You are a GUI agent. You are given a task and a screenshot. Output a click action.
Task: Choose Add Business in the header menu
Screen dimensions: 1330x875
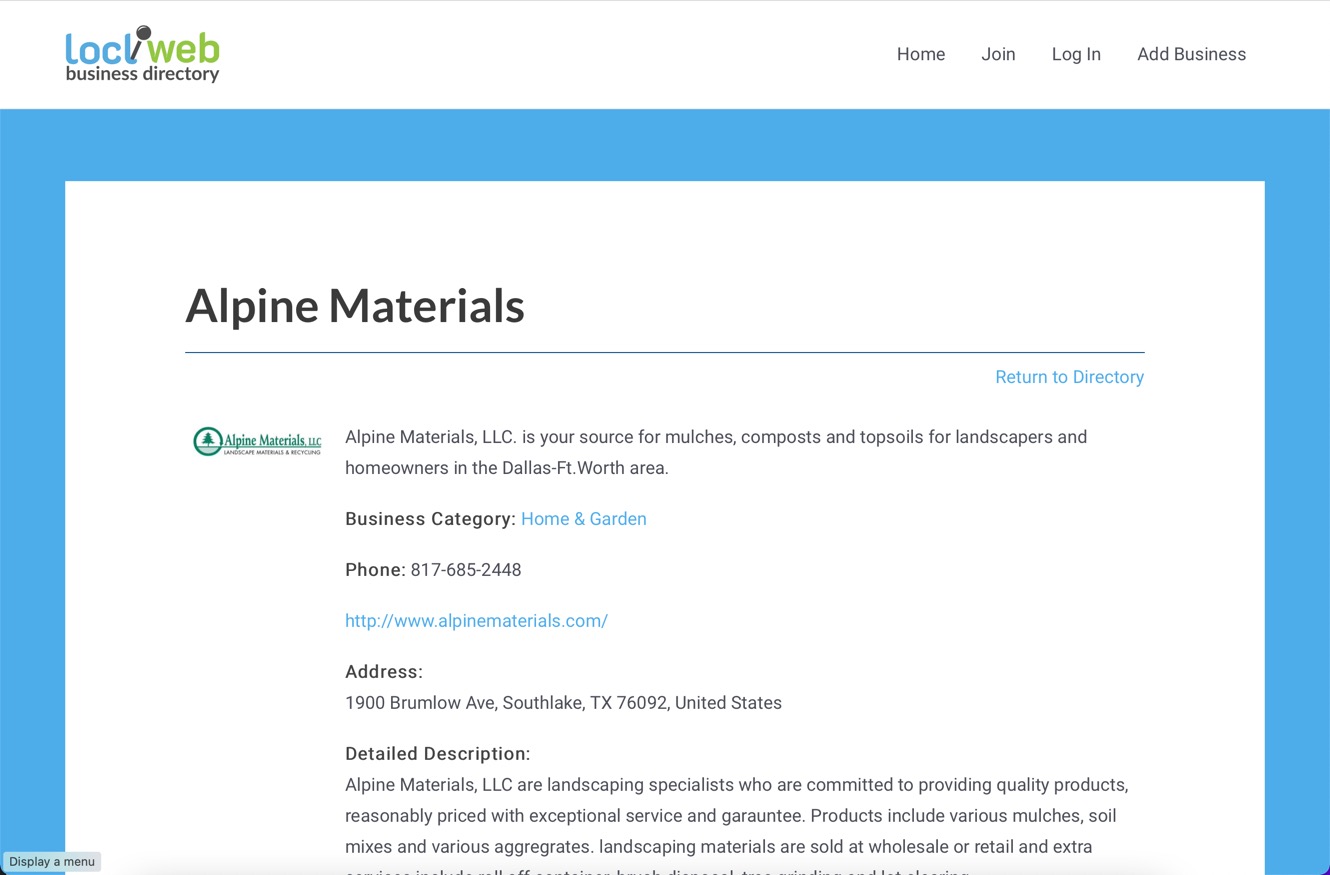(1191, 54)
